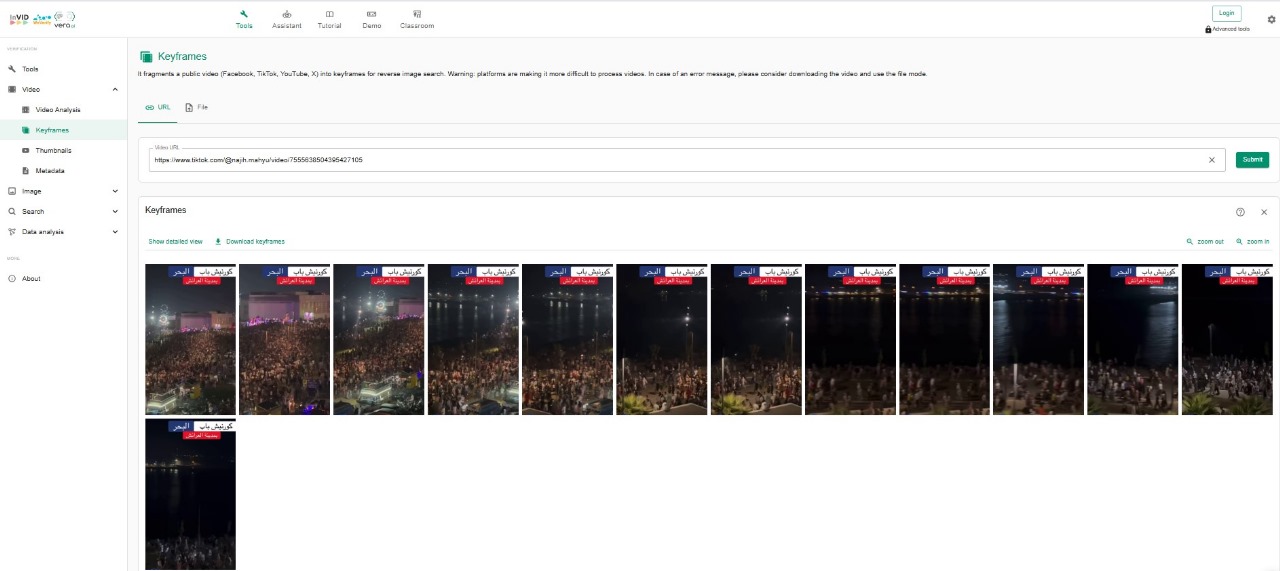
Task: Select the URL tab
Action: tap(157, 107)
